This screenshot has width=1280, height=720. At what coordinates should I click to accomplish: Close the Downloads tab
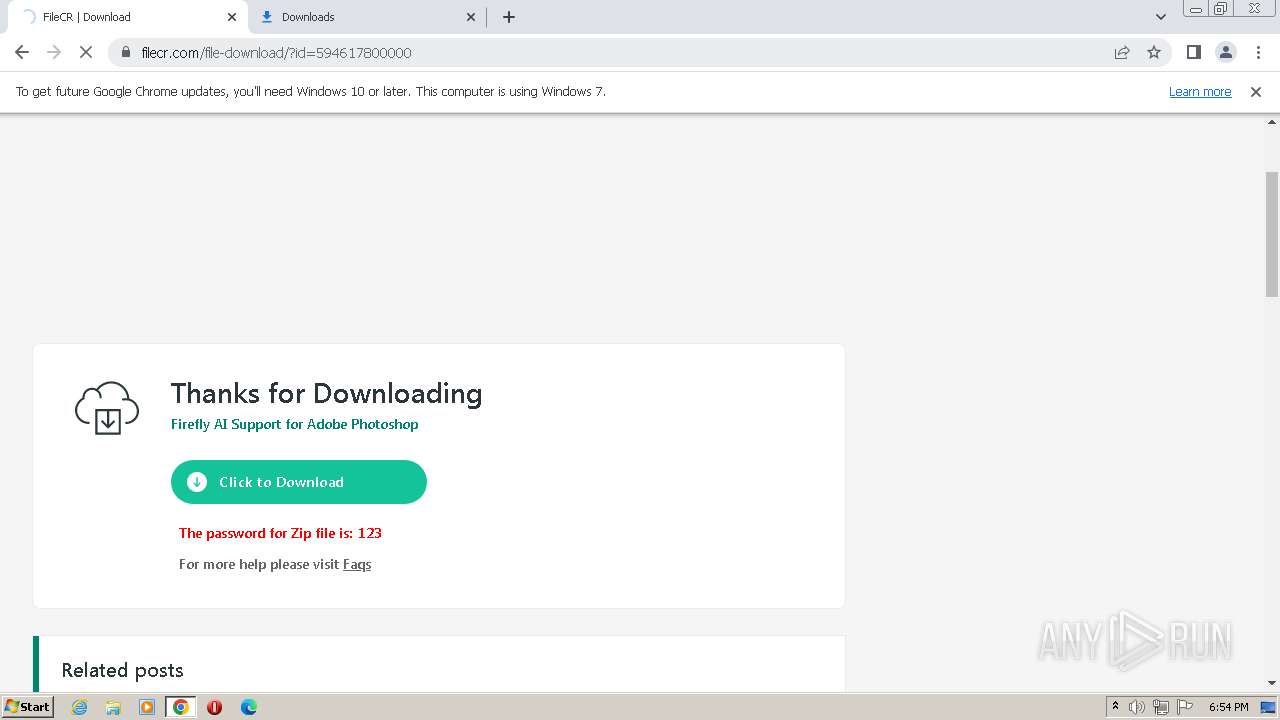click(x=471, y=17)
